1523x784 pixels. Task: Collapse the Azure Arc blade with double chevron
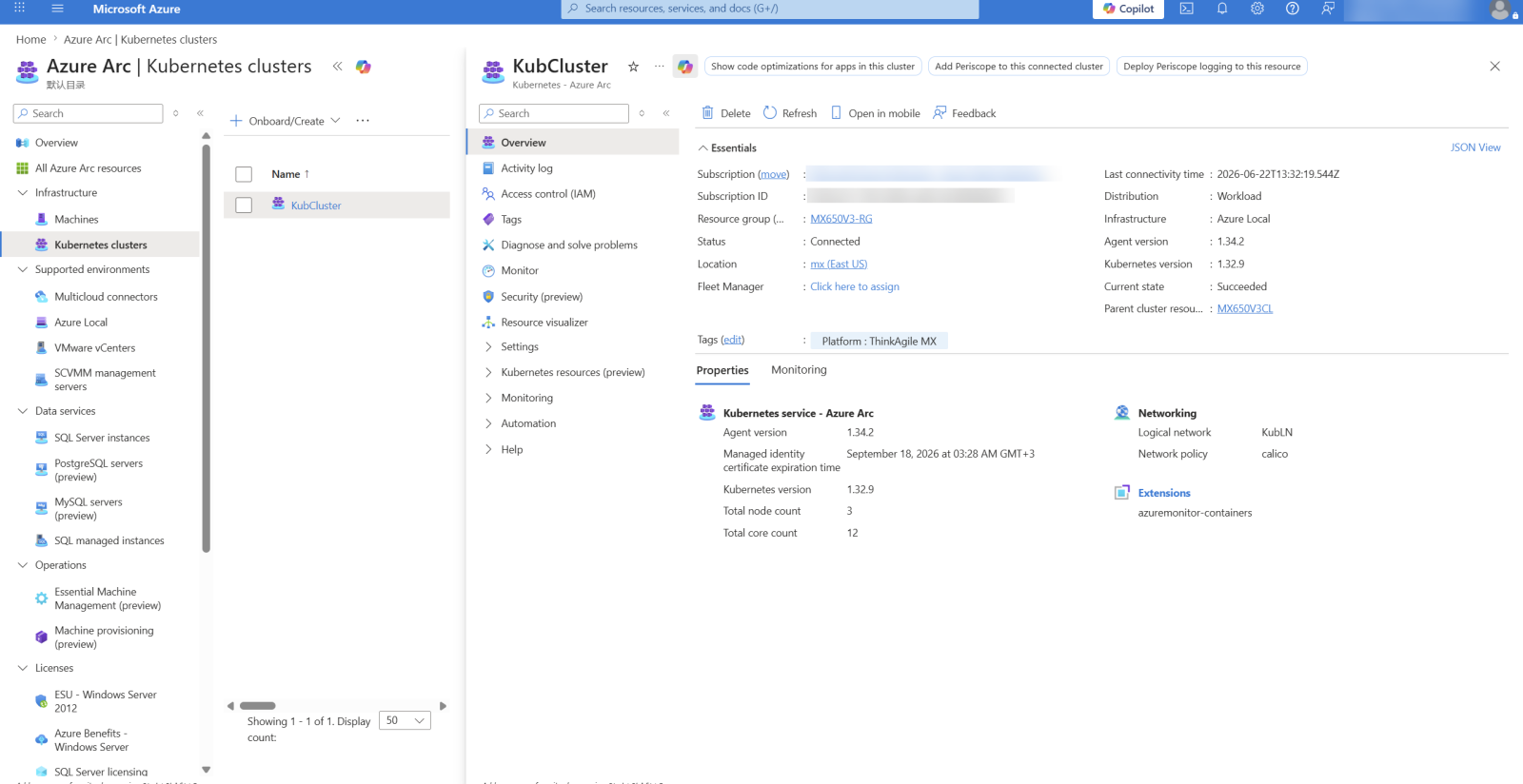point(337,67)
